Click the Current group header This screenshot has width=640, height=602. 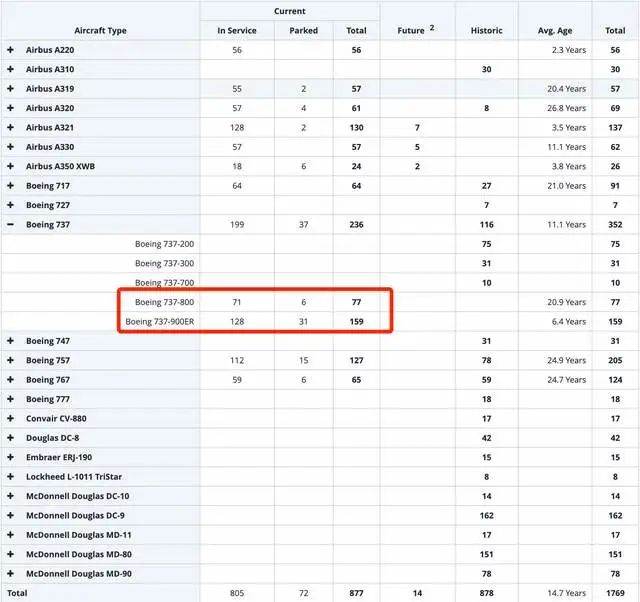(x=289, y=11)
